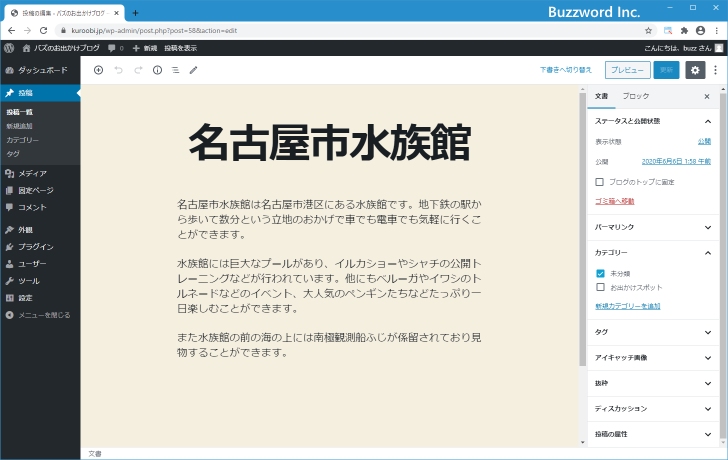728x460 pixels.
Task: Collapse the menu with メニューを閉じる
Action: pos(40,315)
